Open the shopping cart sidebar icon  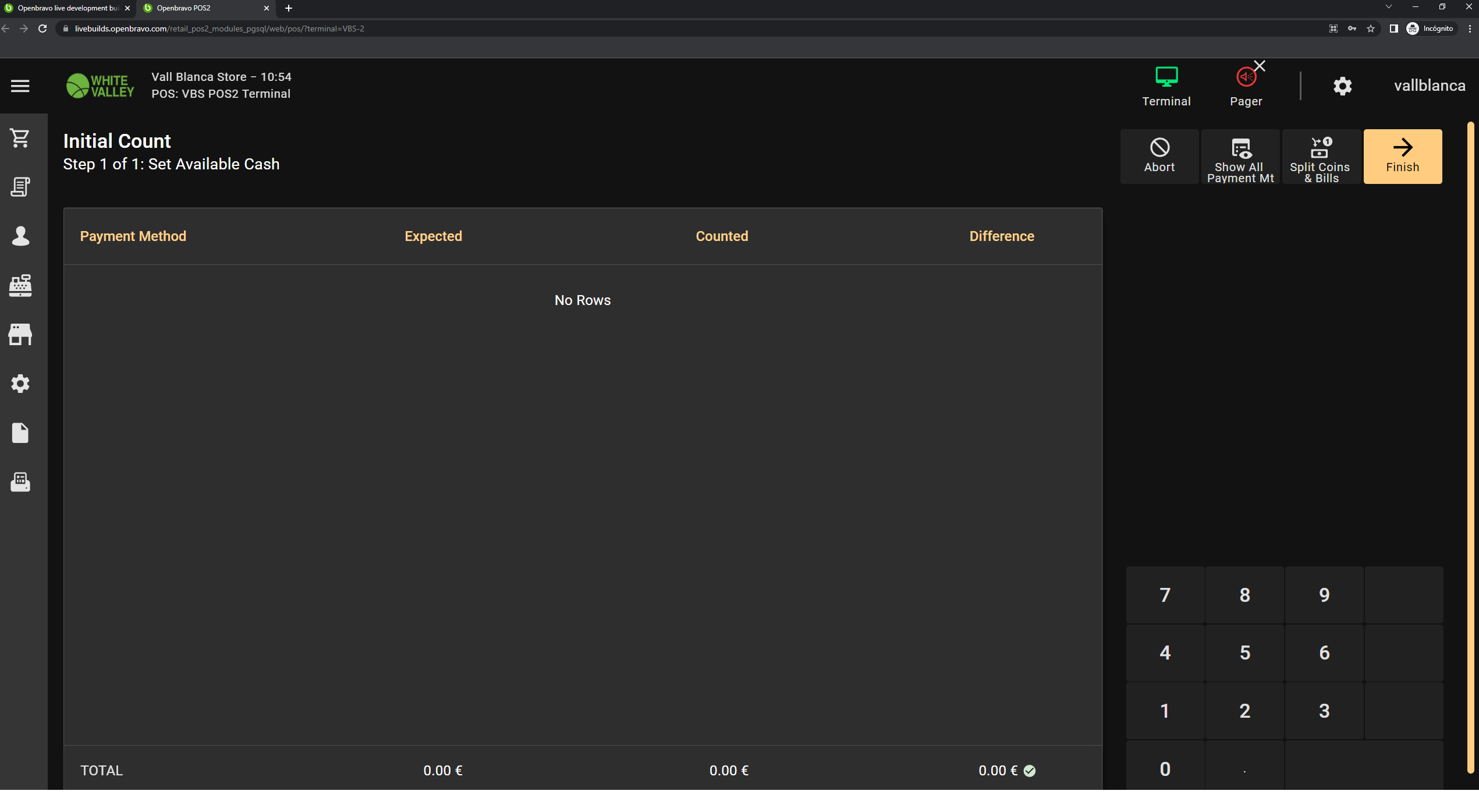(20, 138)
